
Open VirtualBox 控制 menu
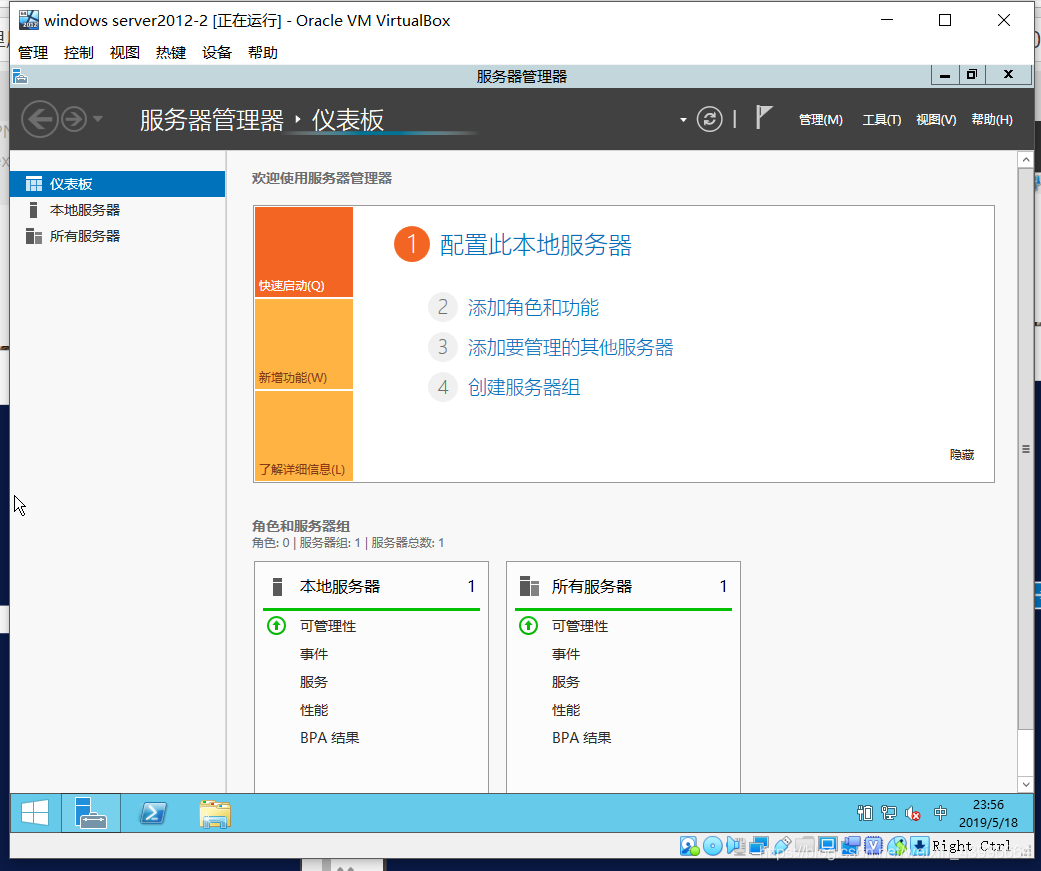(78, 52)
